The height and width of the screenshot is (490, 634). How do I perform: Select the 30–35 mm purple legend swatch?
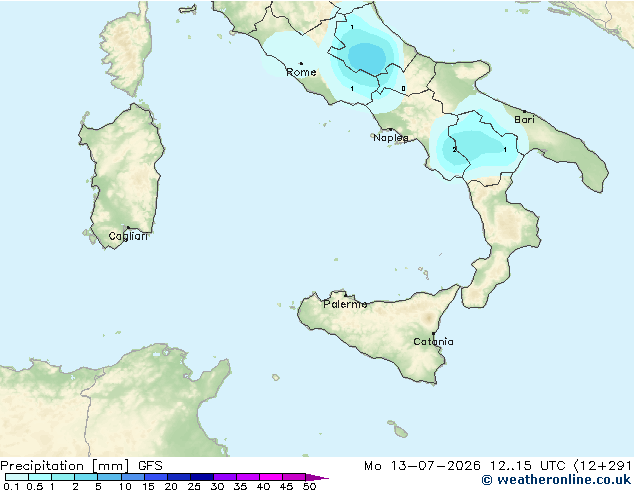225,477
